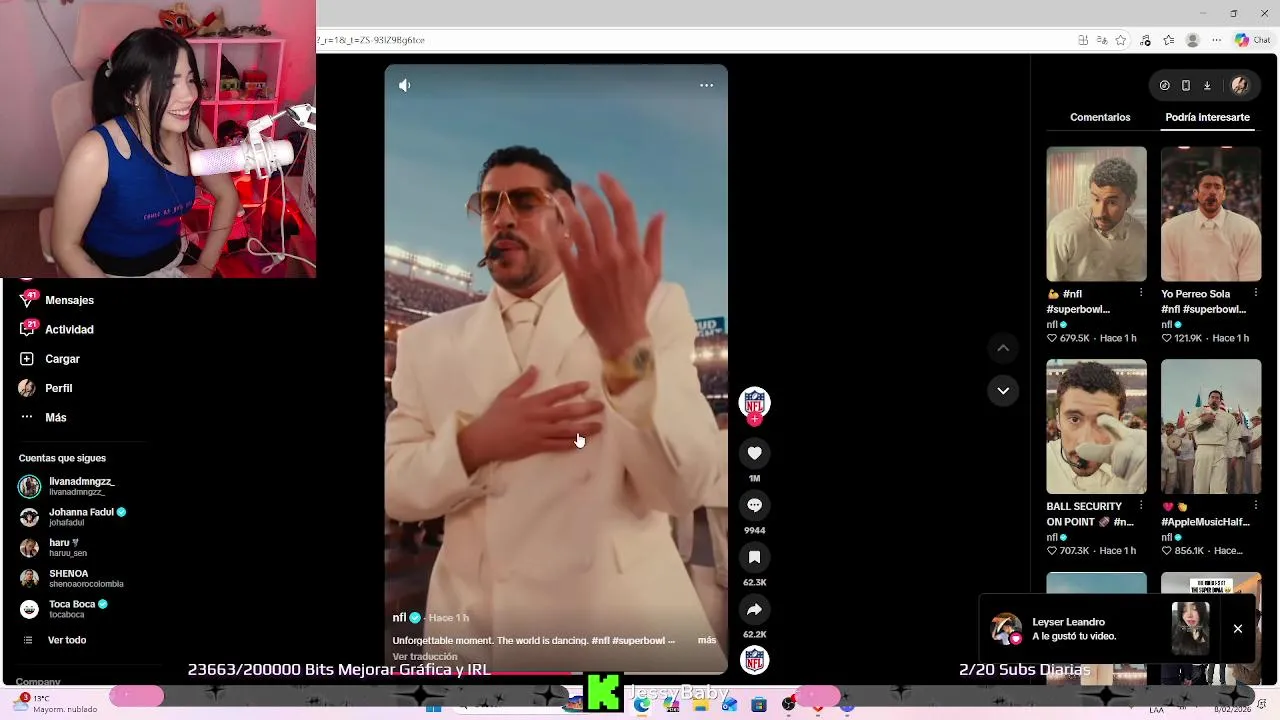Open options for BALL SECURITY video
Image resolution: width=1280 pixels, height=720 pixels.
1141,506
